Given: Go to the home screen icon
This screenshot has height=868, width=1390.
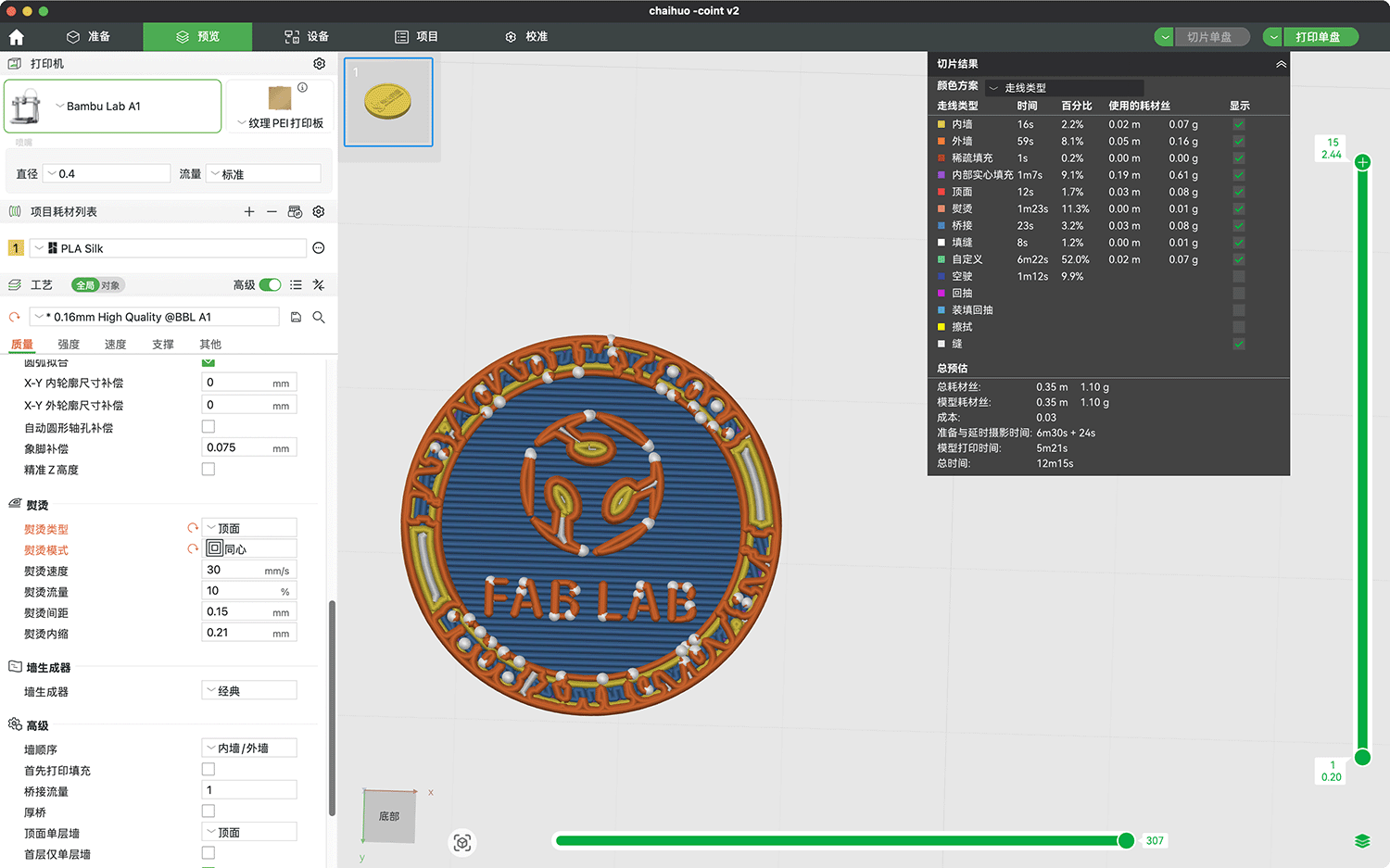Looking at the screenshot, I should click(x=16, y=37).
